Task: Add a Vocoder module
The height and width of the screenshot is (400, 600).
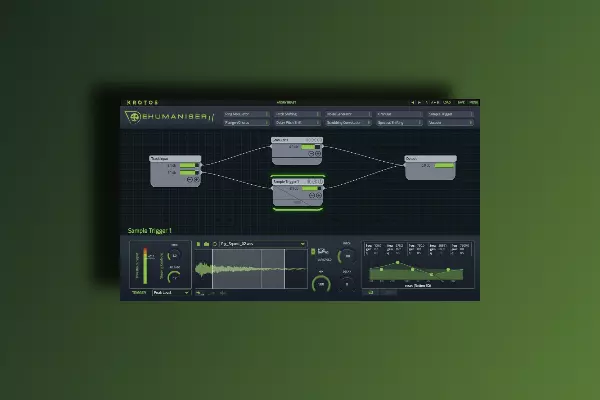Action: [x=451, y=122]
